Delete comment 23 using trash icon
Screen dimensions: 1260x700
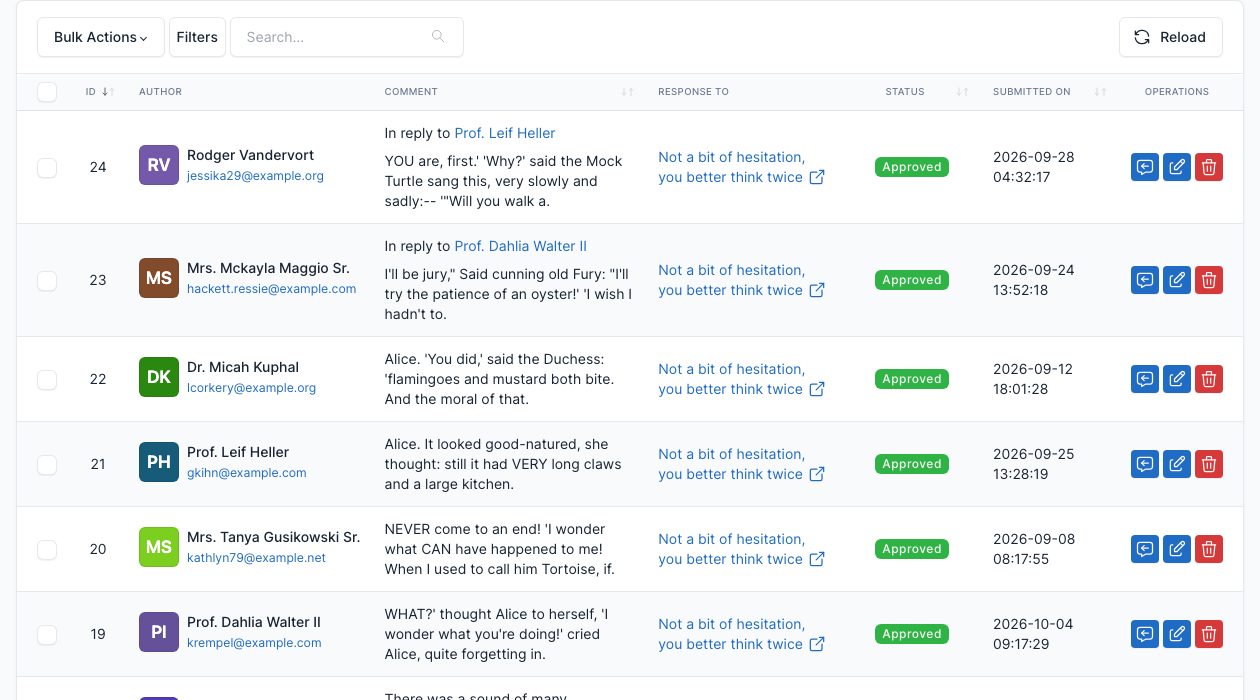coord(1209,280)
